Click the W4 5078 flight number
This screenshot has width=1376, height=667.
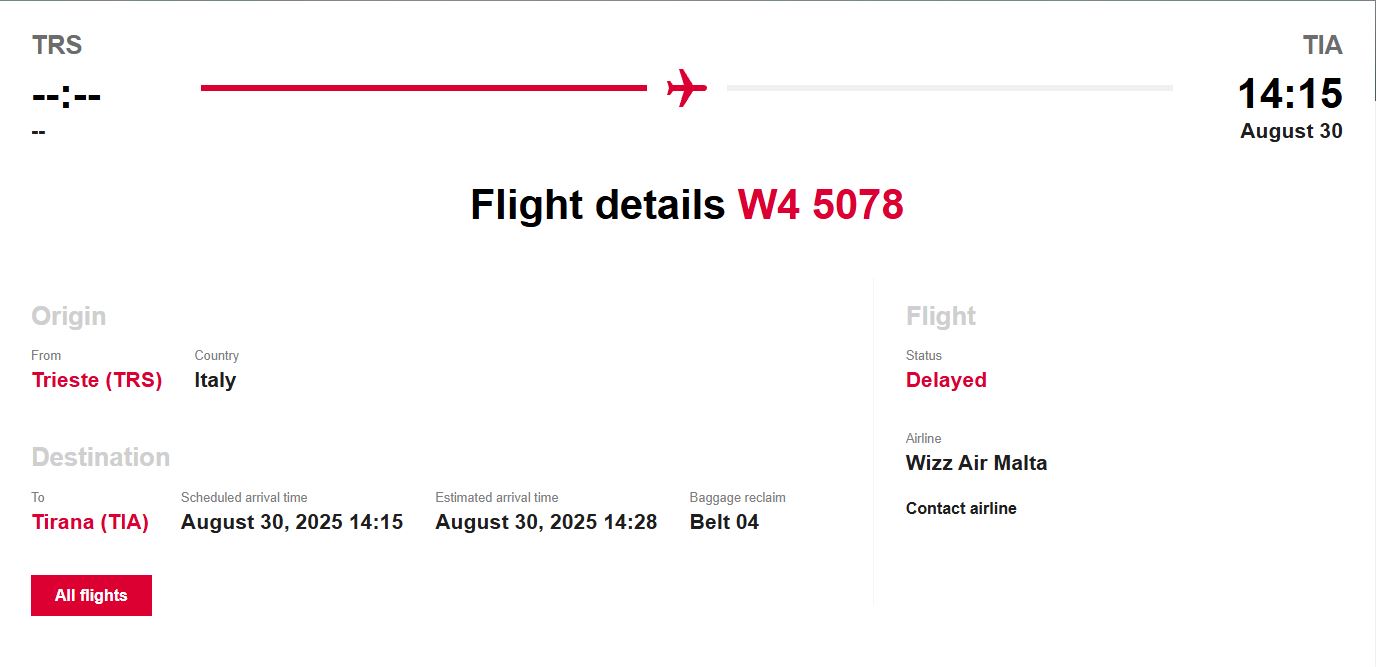[x=820, y=205]
